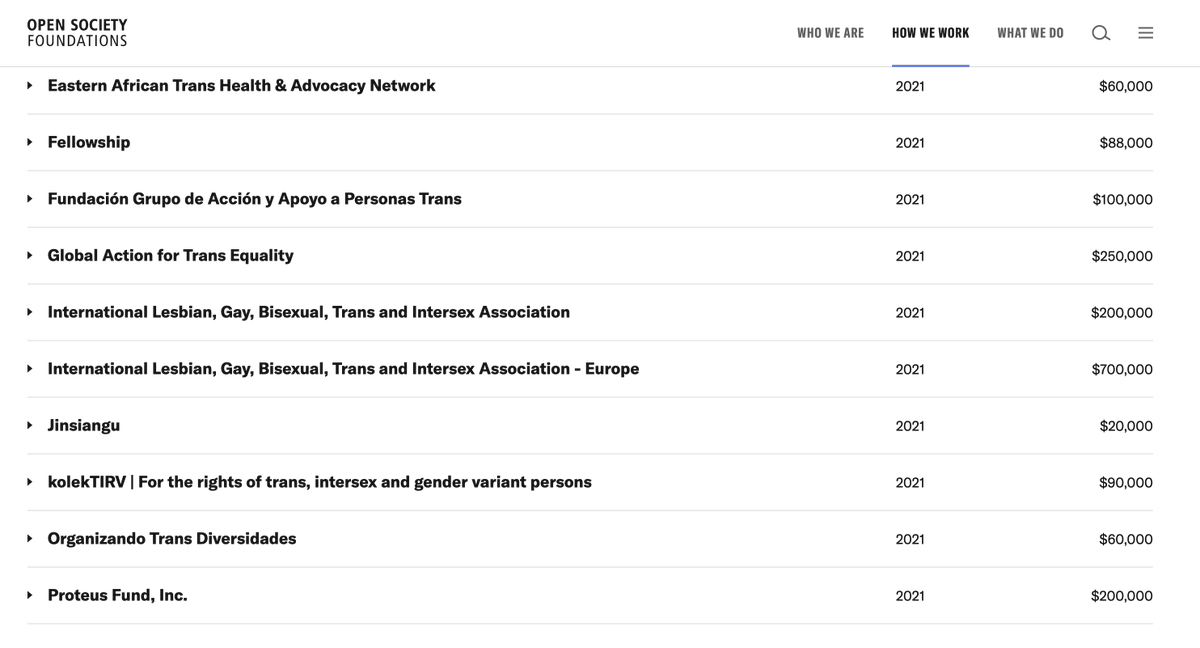Expand Global Action for Trans Equality arrow

[x=30, y=256]
